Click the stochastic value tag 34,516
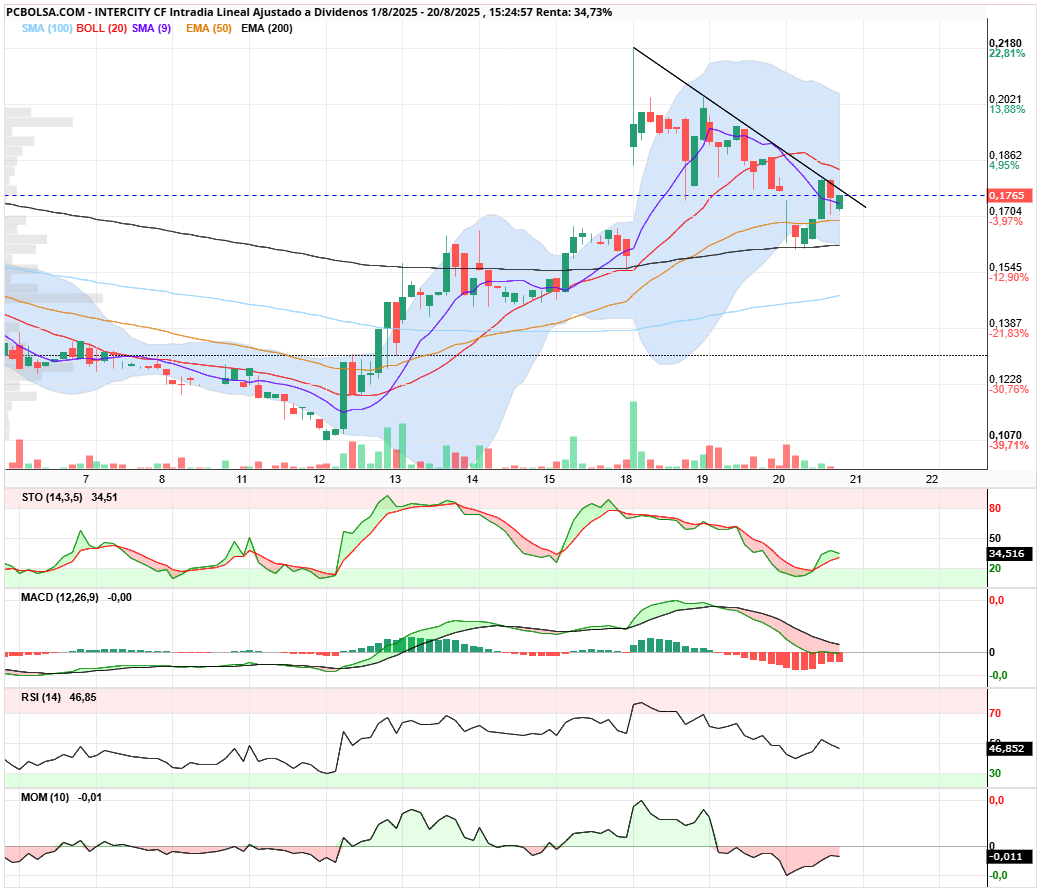The image size is (1041, 892). click(x=1010, y=554)
